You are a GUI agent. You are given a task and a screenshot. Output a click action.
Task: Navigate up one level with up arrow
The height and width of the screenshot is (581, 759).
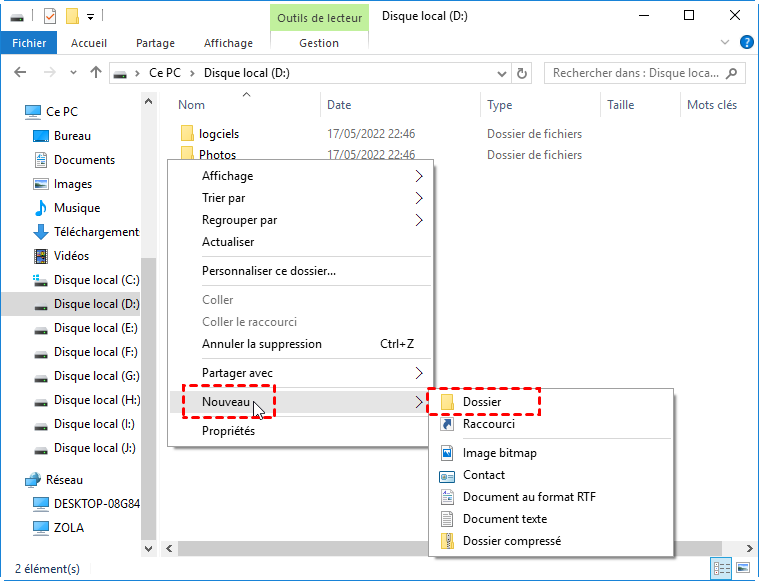tap(96, 73)
